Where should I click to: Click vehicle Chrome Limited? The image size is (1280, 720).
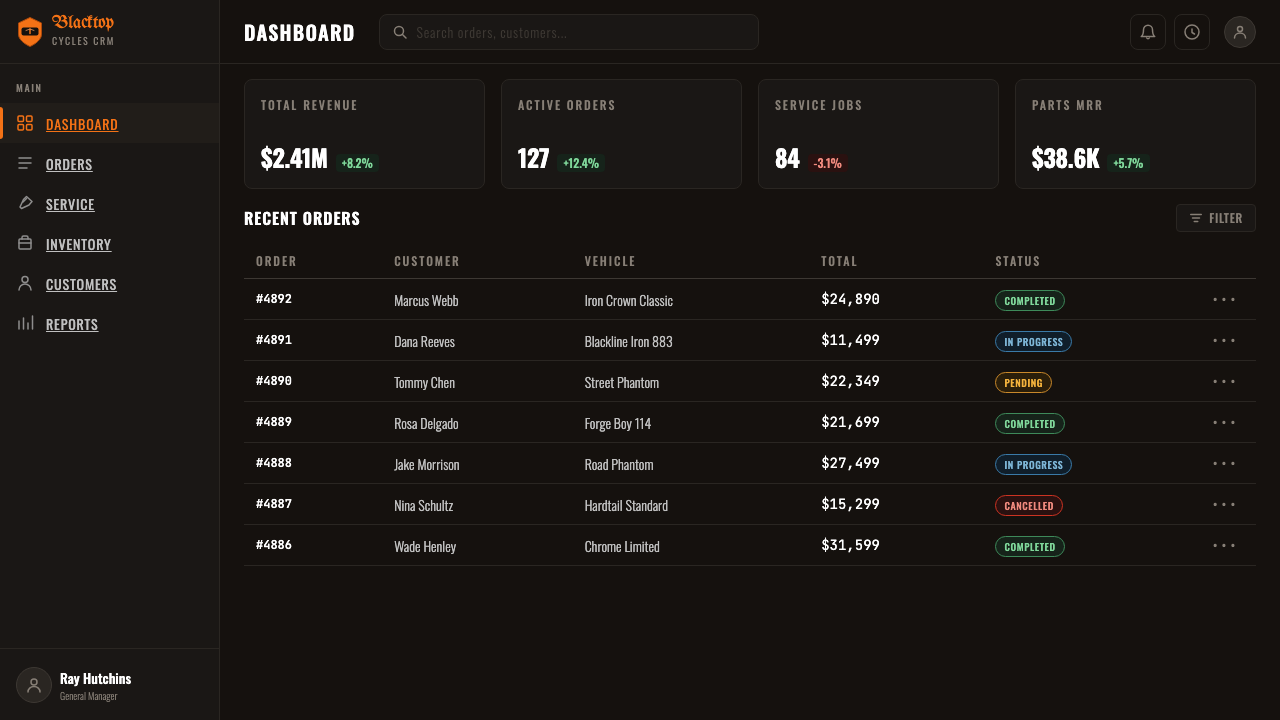pos(622,546)
